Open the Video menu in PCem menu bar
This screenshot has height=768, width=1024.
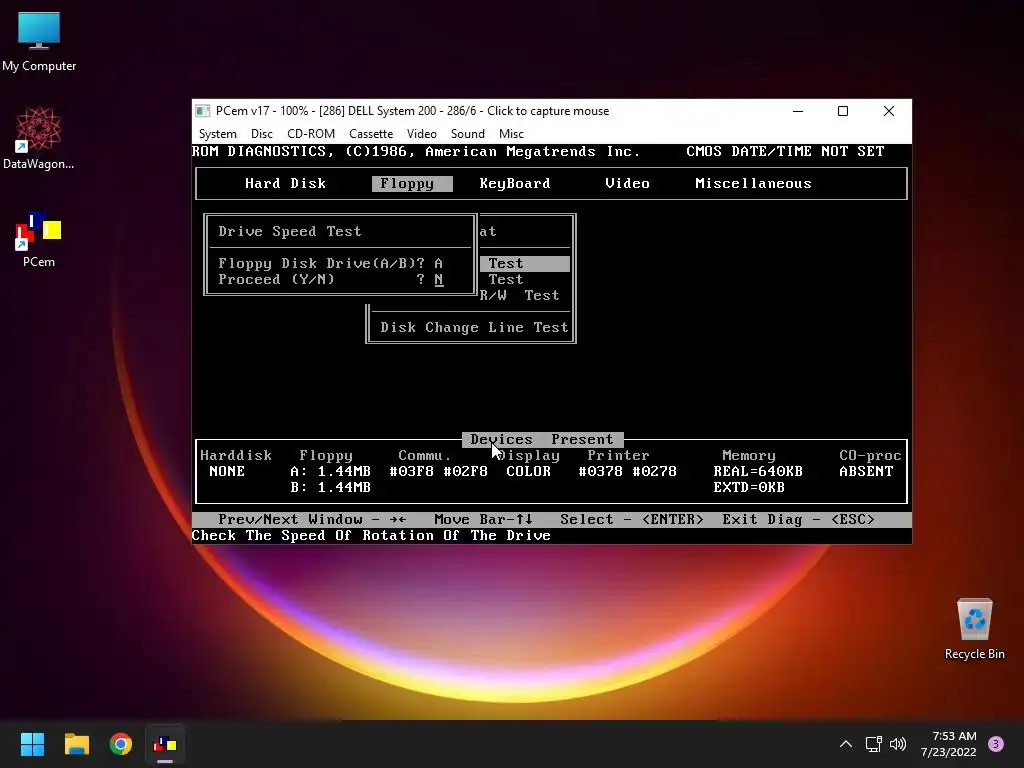(x=421, y=134)
